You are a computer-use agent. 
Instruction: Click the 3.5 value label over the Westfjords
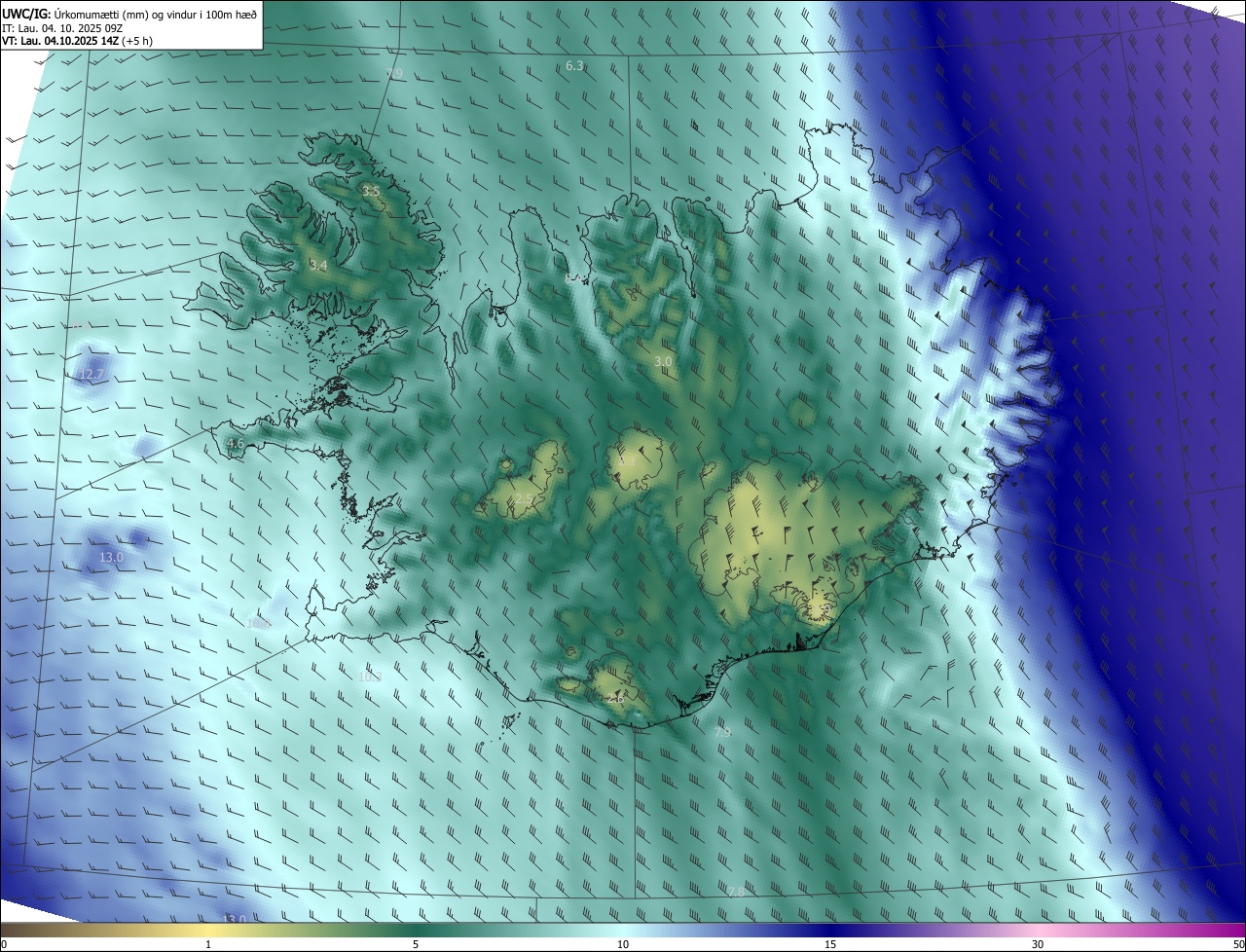coord(371,192)
